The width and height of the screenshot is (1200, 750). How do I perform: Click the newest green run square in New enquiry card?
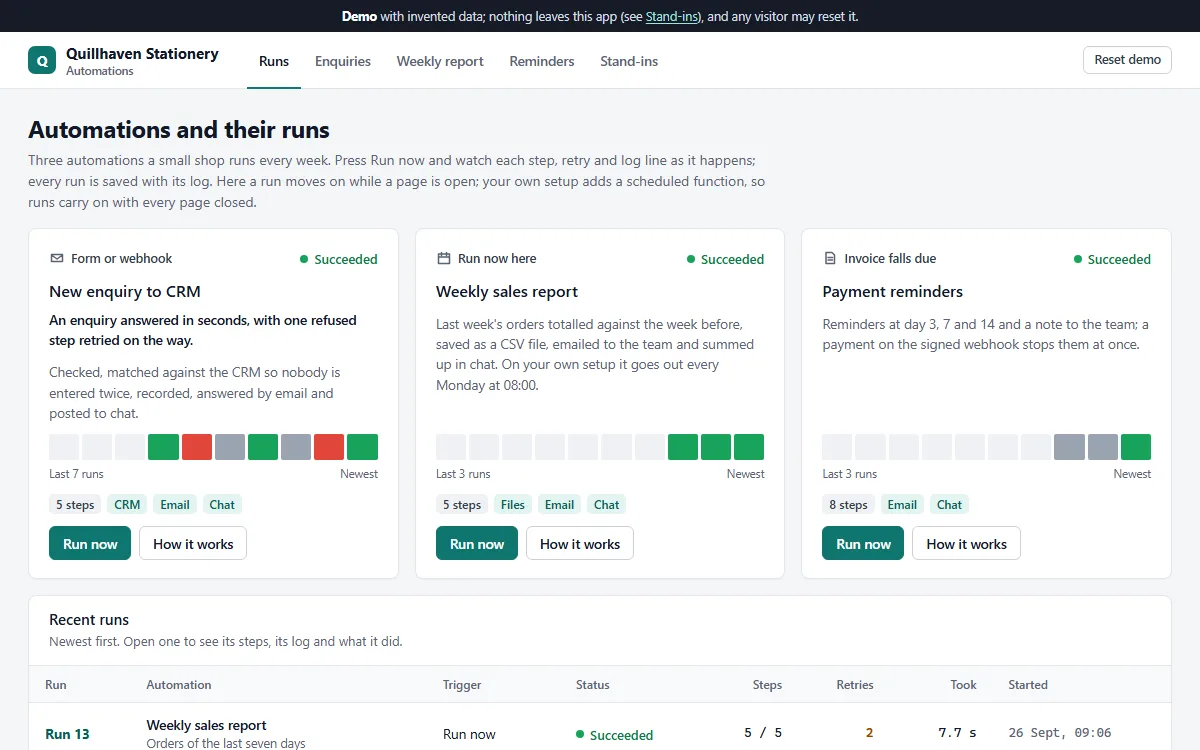[362, 447]
